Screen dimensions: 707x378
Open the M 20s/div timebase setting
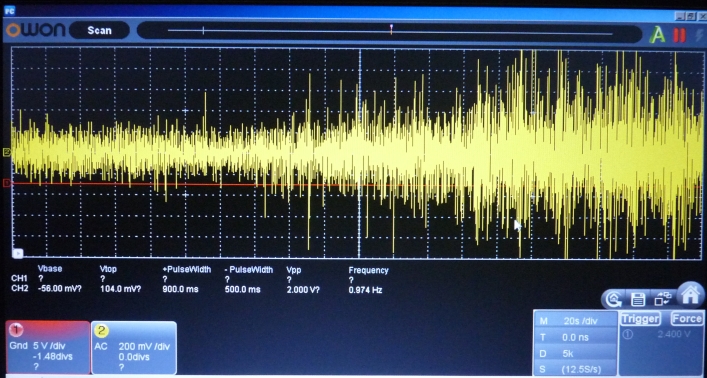[576, 321]
